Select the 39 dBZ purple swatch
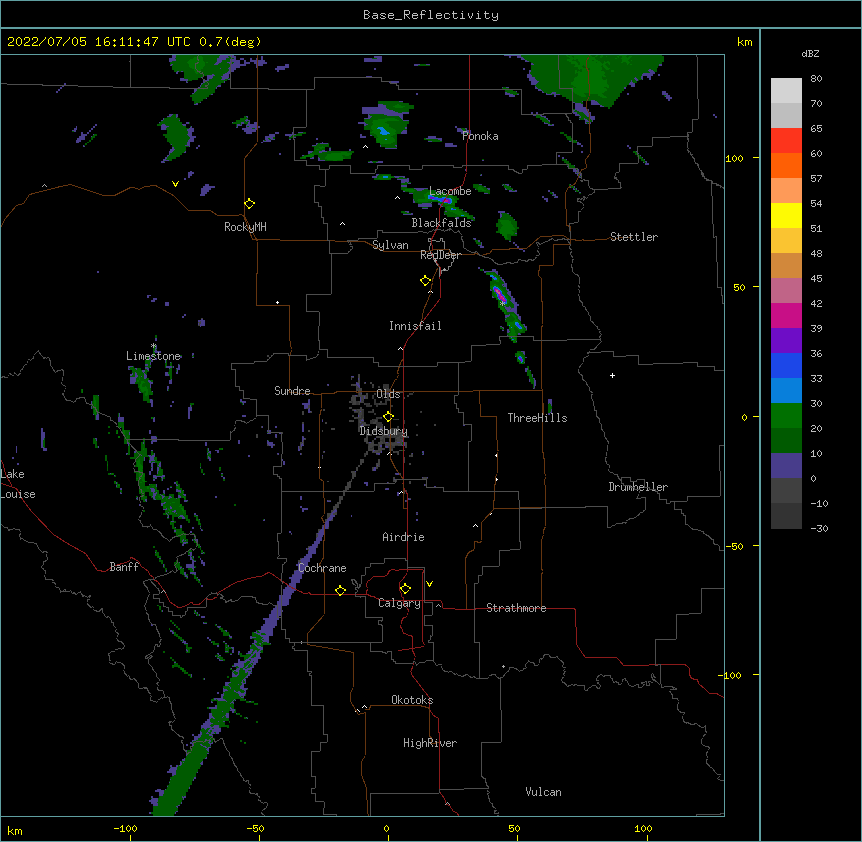This screenshot has width=862, height=842. tap(786, 341)
